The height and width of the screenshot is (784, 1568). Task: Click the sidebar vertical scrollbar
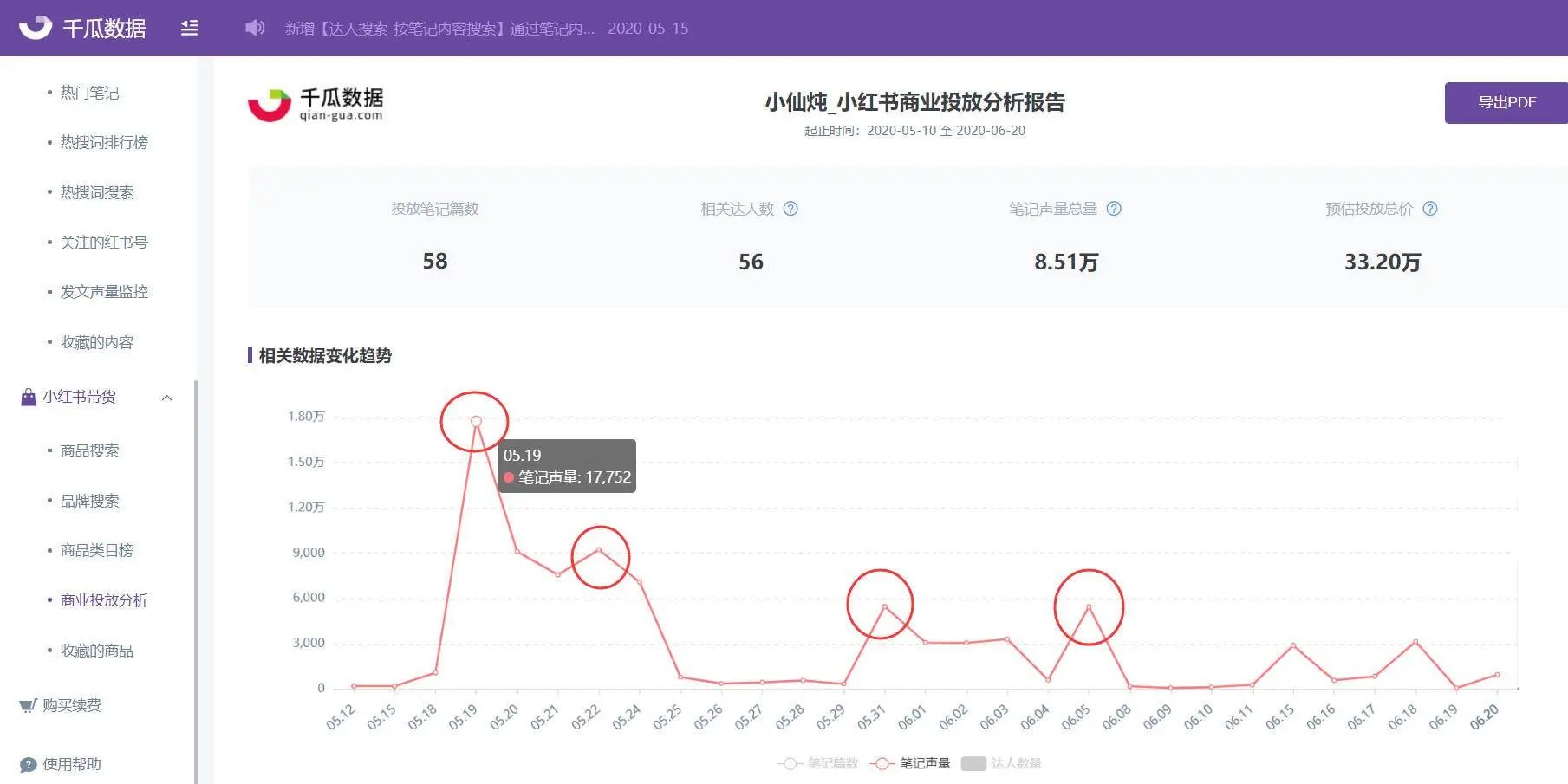(196, 580)
